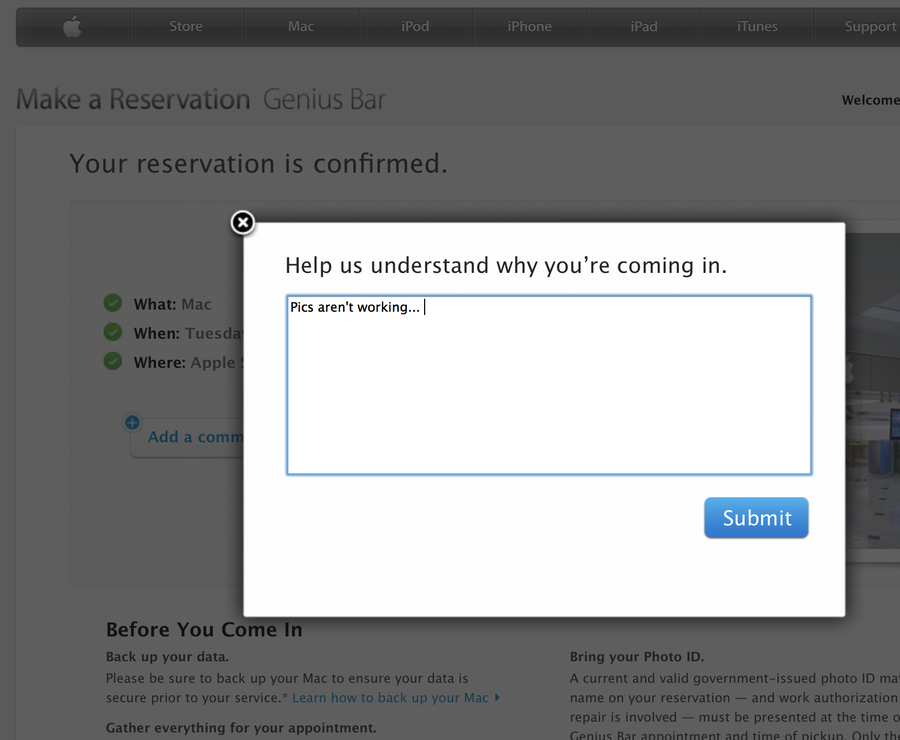Viewport: 900px width, 740px height.
Task: Open the Store tab in the navigation bar
Action: click(186, 26)
